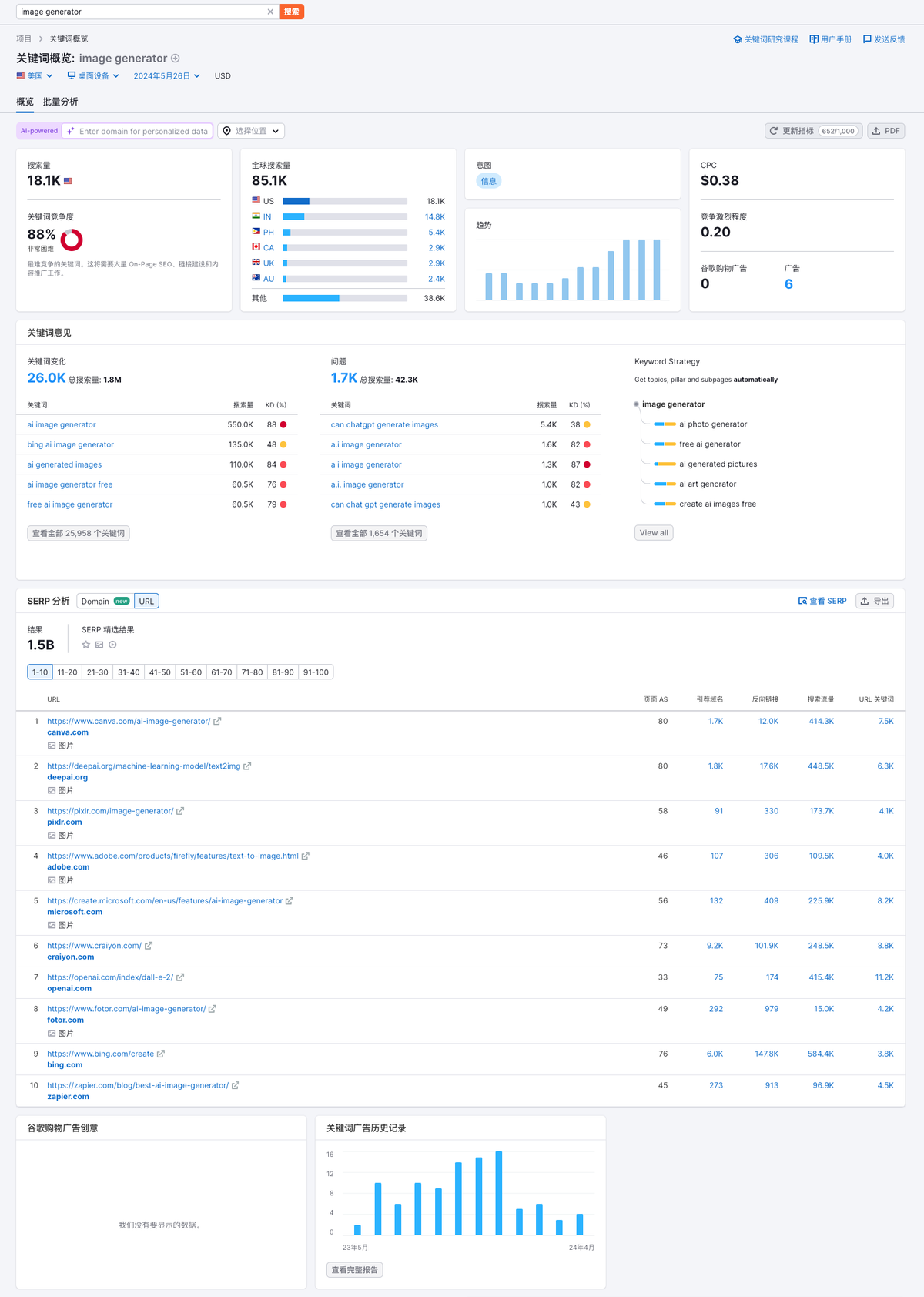924x1297 pixels.
Task: Open external link icon for bing.com/create URL
Action: (x=161, y=1054)
